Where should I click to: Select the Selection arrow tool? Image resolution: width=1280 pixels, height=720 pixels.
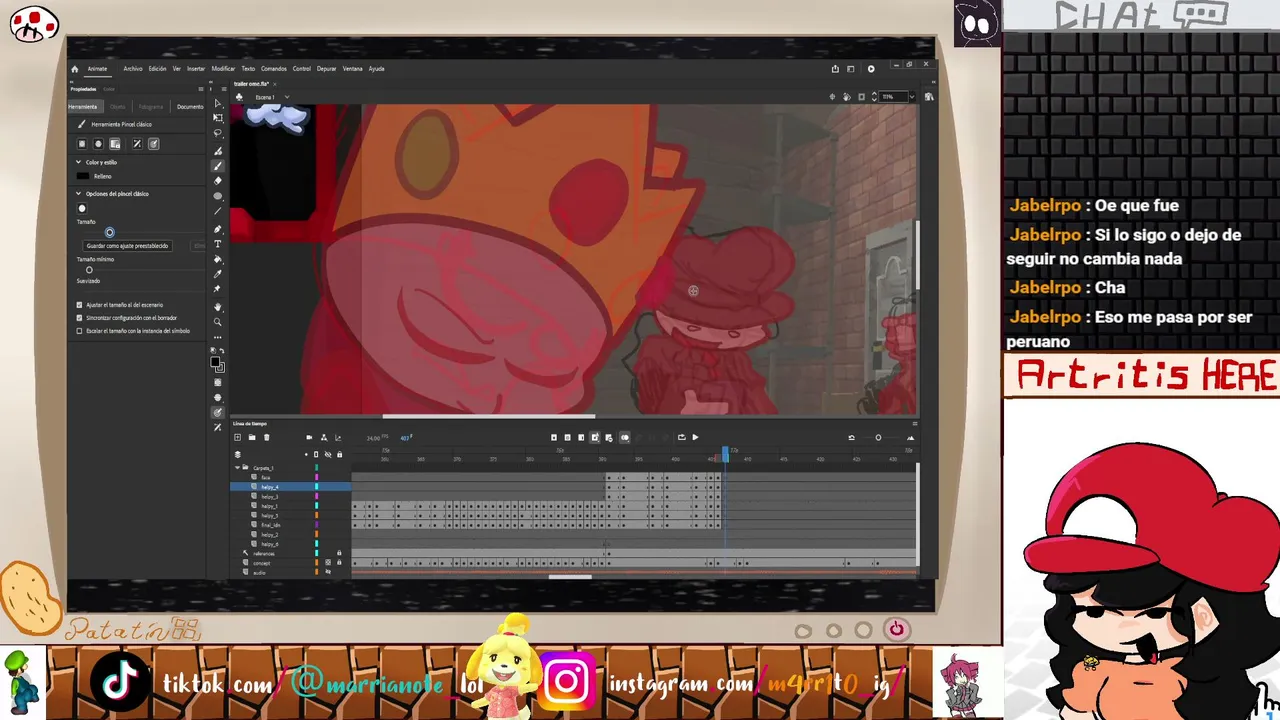[x=218, y=103]
